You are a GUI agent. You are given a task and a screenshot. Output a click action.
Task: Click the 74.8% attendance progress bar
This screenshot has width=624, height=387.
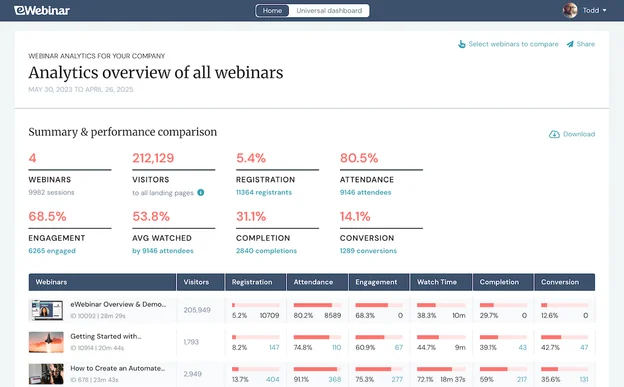pyautogui.click(x=318, y=337)
